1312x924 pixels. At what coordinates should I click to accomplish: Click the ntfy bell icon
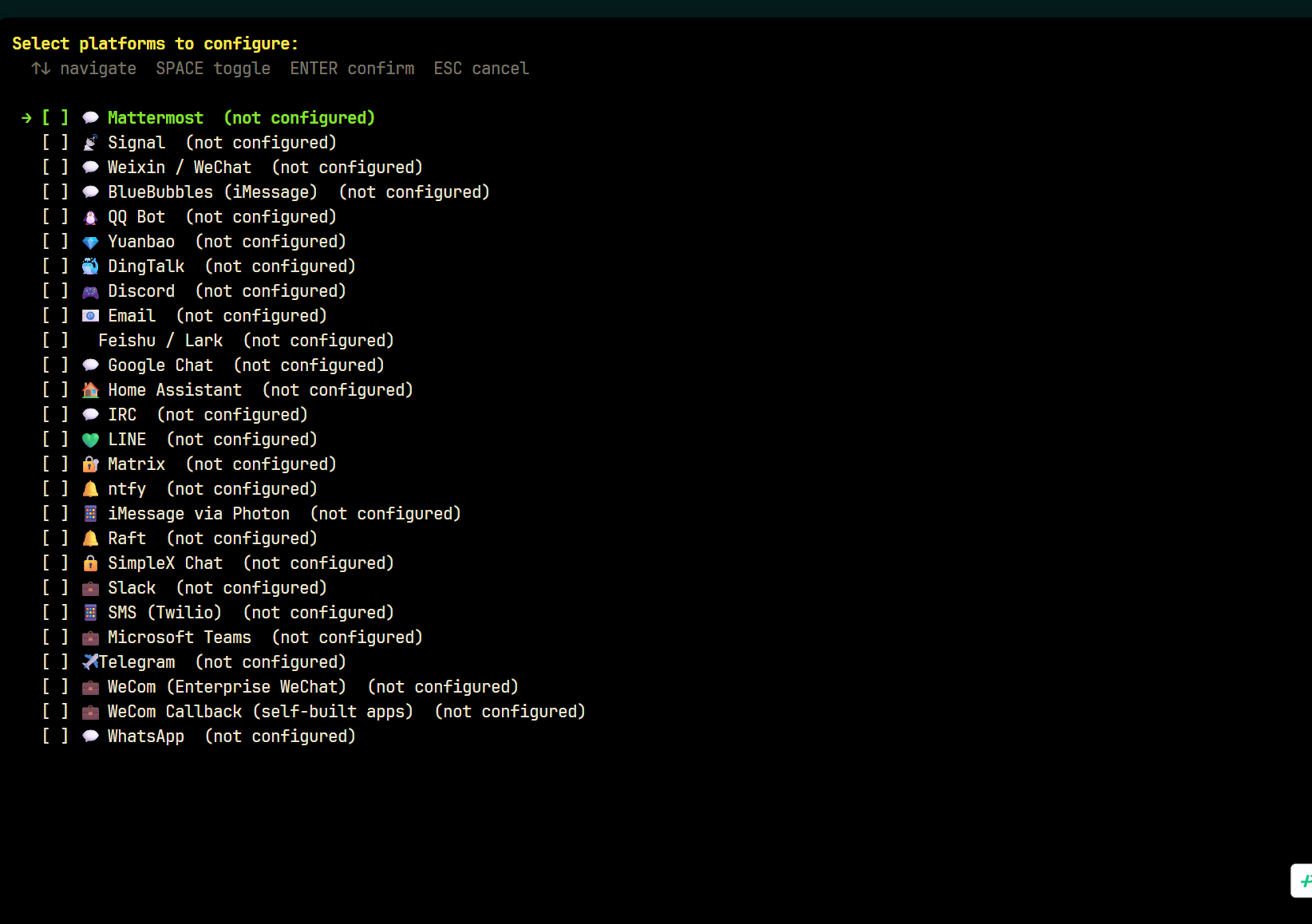pos(91,489)
